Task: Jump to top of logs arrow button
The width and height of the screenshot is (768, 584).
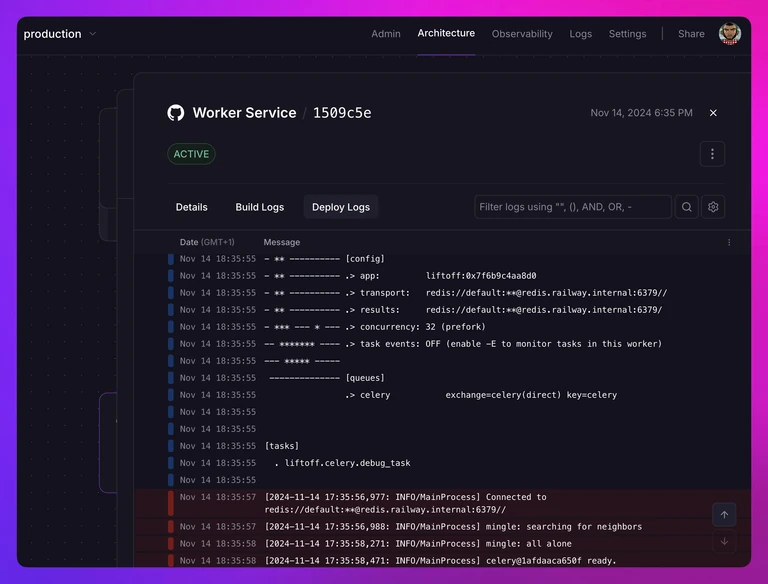Action: pyautogui.click(x=724, y=514)
